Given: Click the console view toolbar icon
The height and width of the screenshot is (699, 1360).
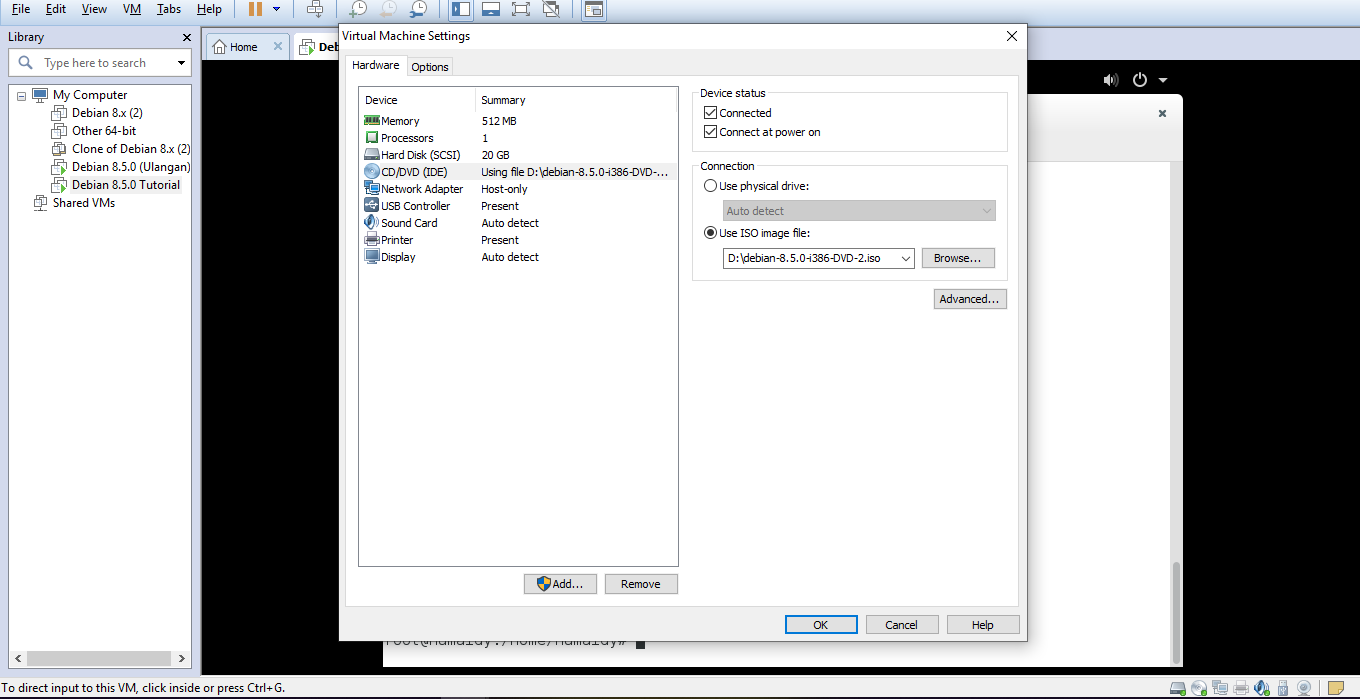Looking at the screenshot, I should point(594,10).
